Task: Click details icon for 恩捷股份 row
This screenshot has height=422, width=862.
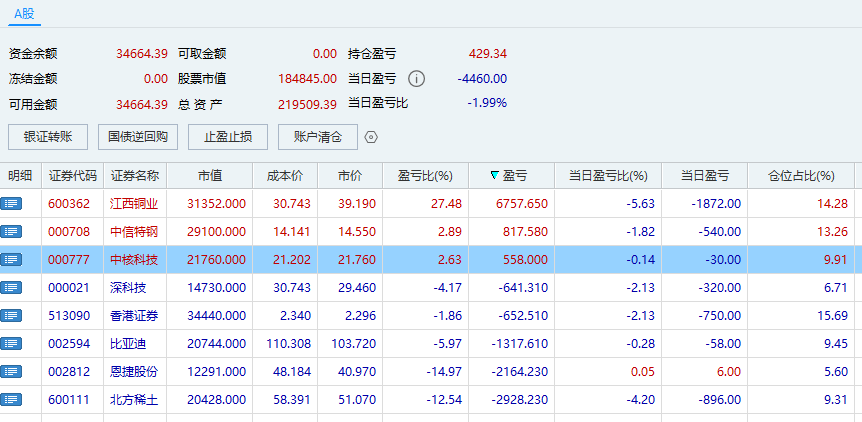Action: click(12, 371)
